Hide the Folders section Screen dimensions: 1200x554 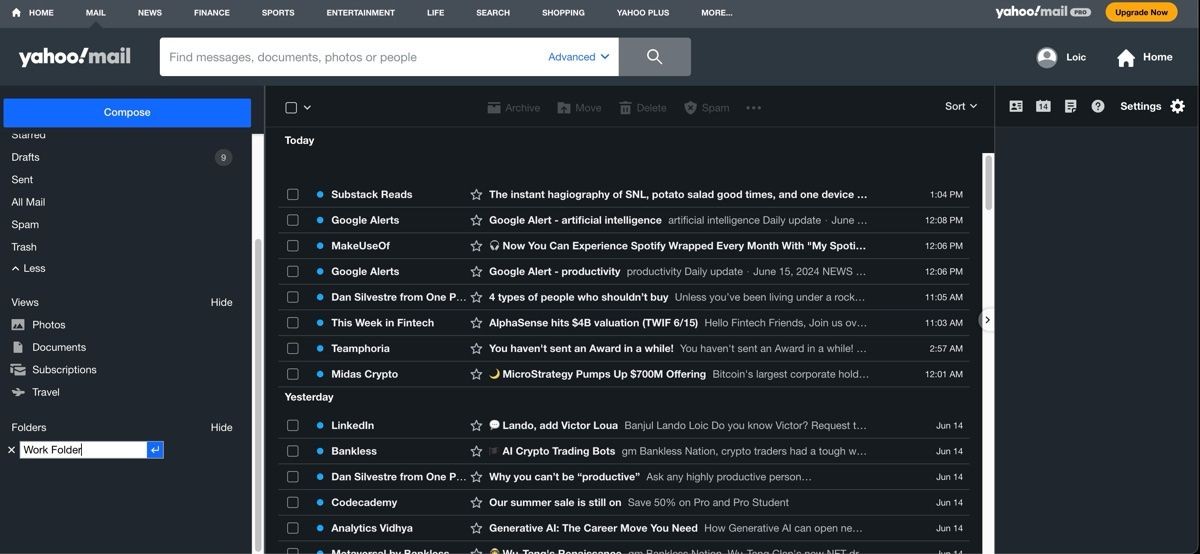tap(221, 427)
